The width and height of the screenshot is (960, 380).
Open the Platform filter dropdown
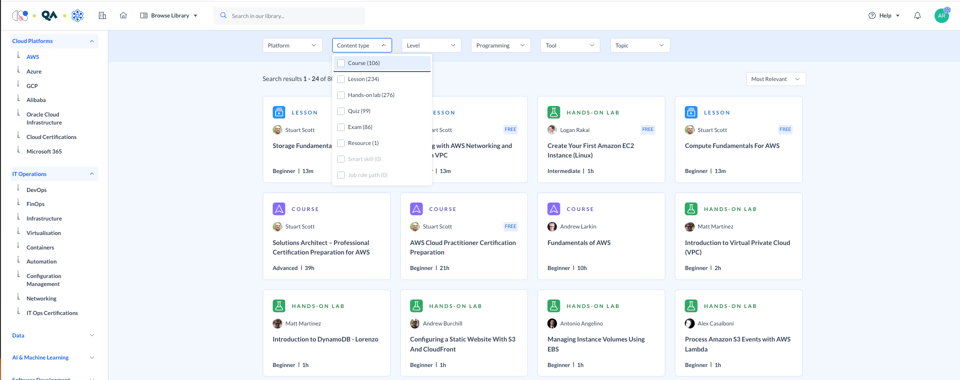coord(293,45)
